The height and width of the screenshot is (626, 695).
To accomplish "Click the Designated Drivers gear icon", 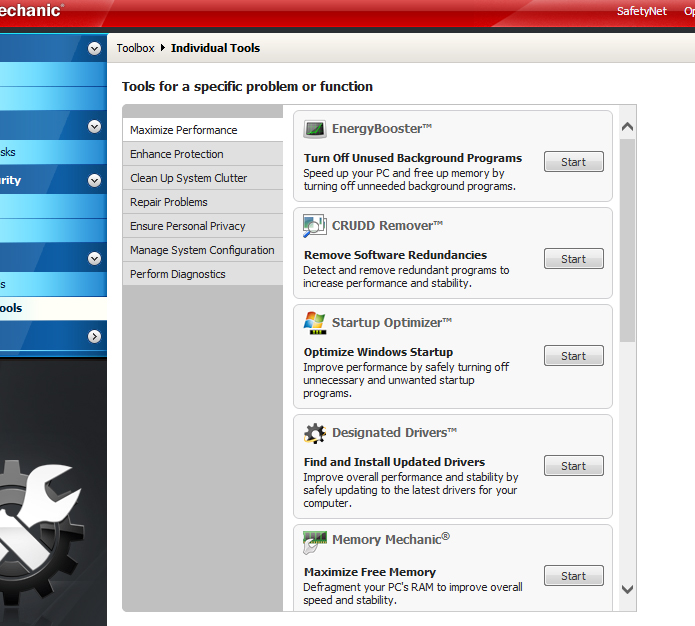I will [315, 433].
